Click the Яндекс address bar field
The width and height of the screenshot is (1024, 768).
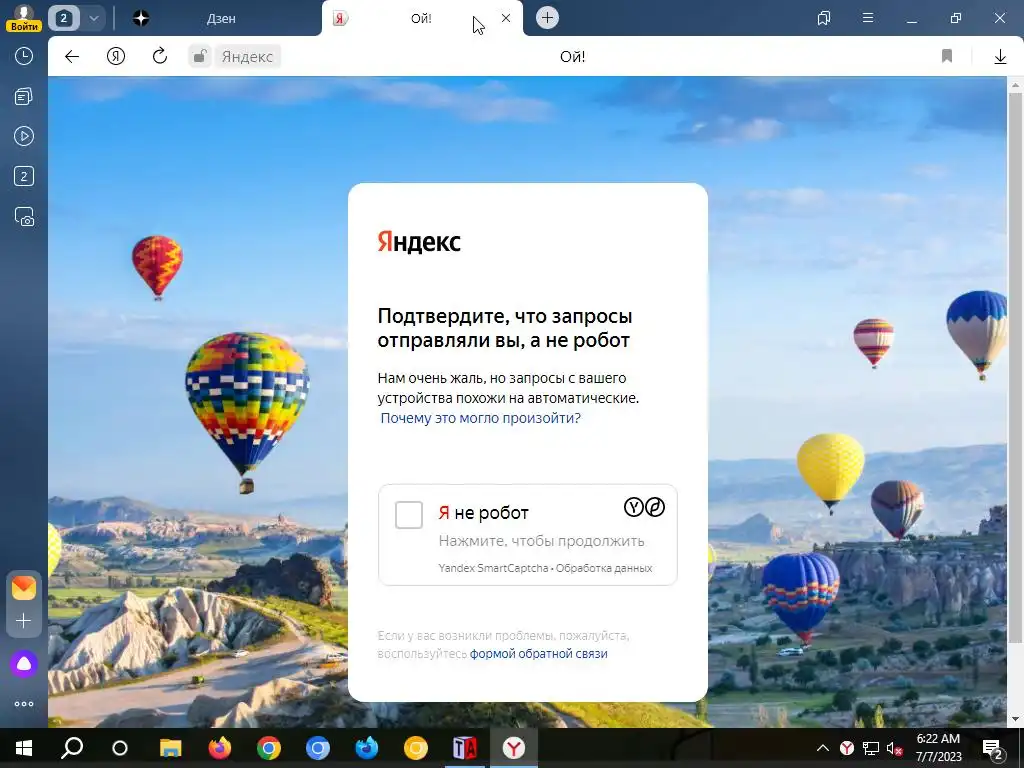click(248, 57)
